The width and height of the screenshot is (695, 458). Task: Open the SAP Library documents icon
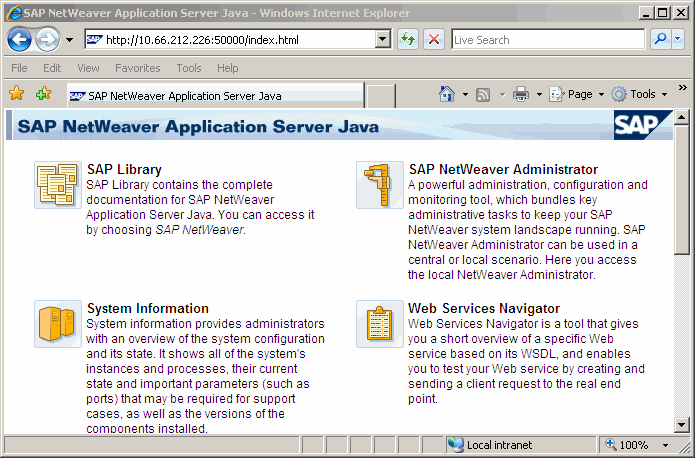[58, 185]
